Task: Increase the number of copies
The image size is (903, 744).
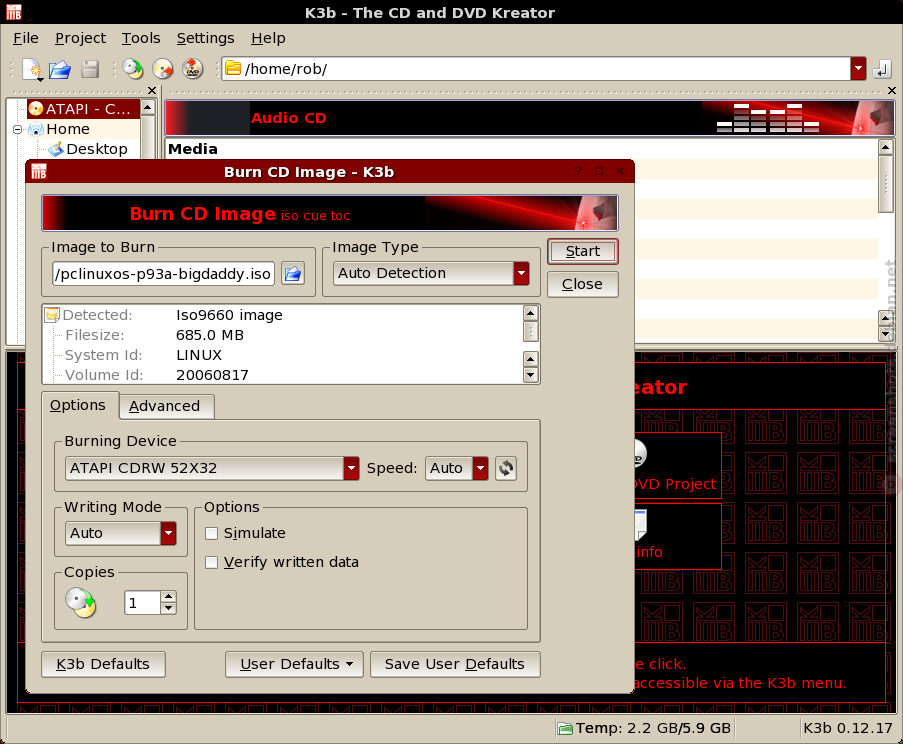Action: tap(169, 597)
